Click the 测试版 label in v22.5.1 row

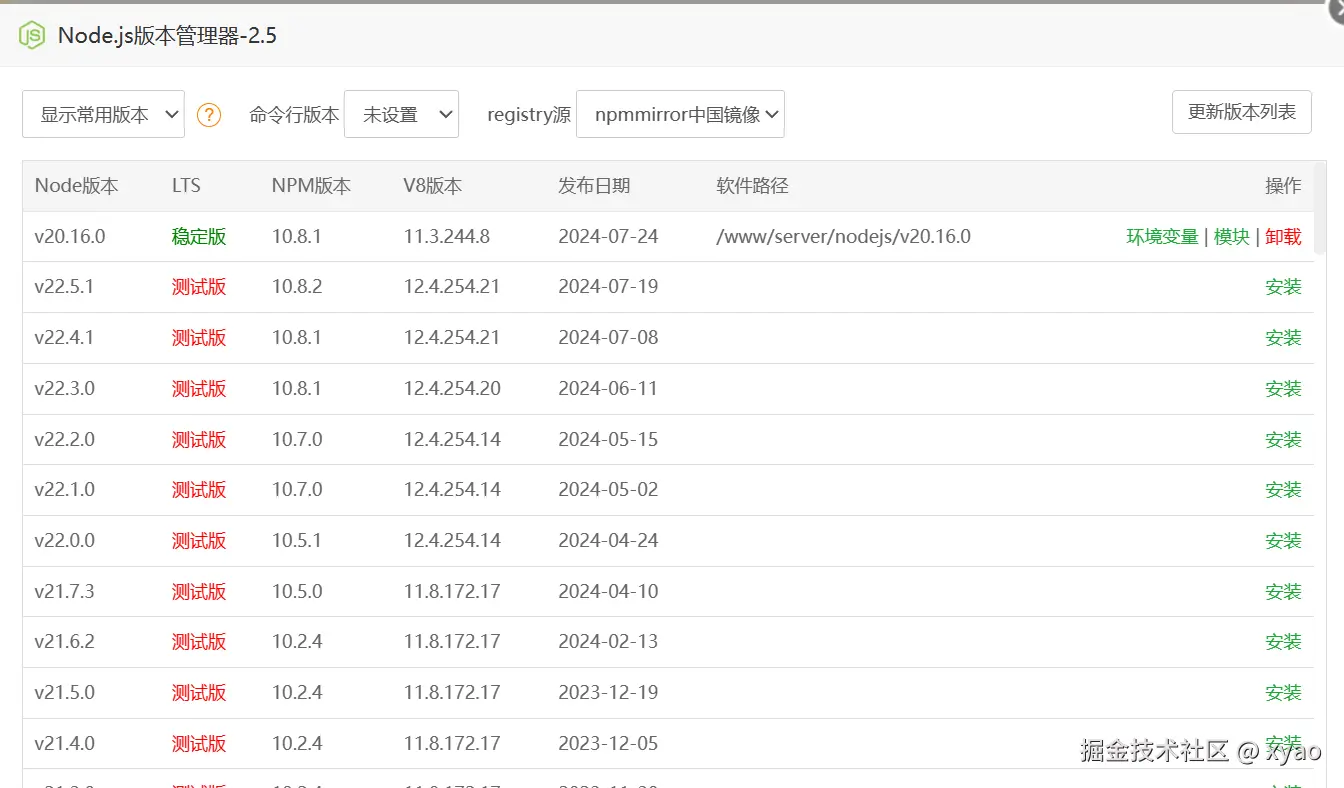(199, 287)
